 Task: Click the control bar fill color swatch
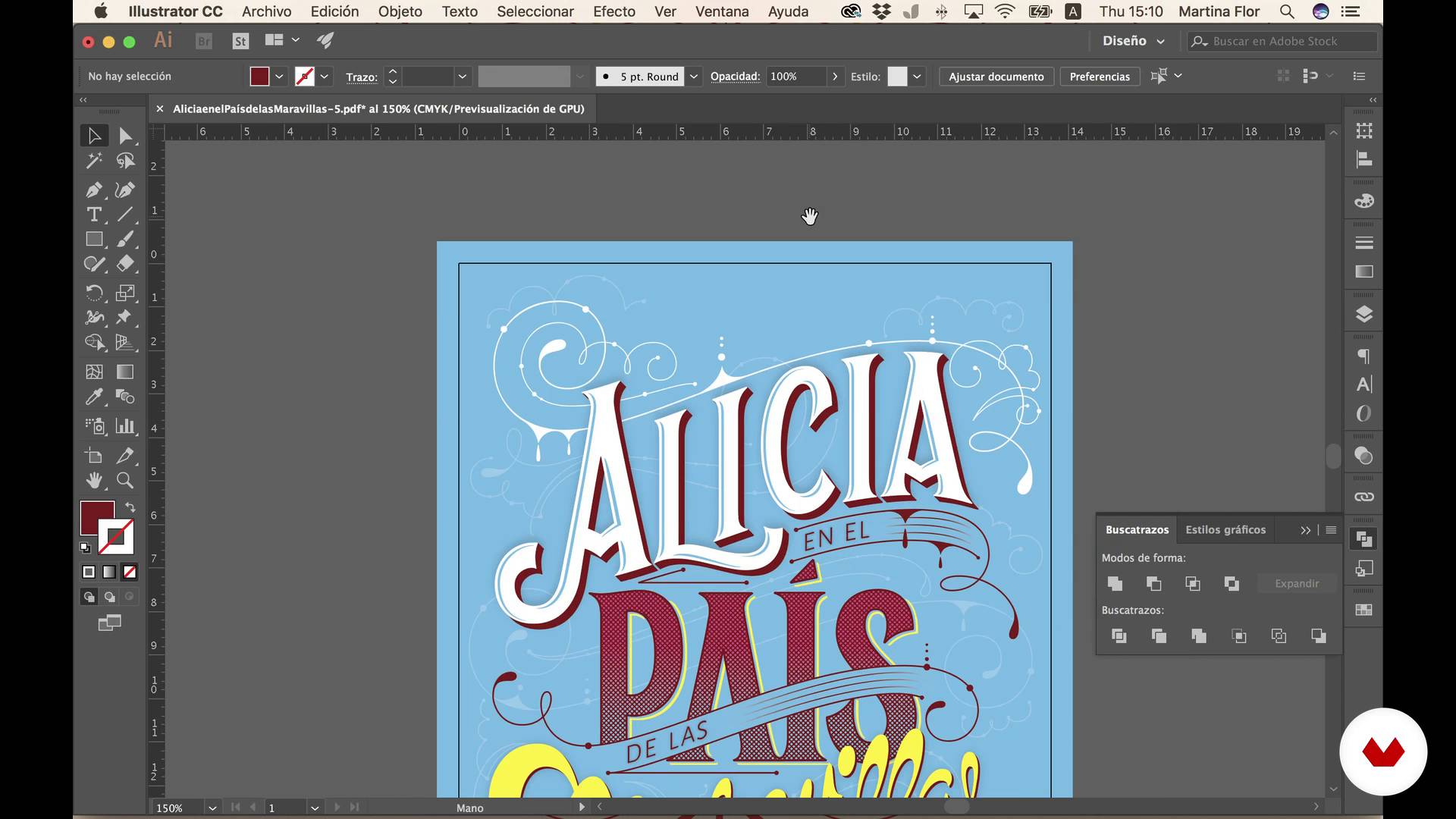pos(259,77)
